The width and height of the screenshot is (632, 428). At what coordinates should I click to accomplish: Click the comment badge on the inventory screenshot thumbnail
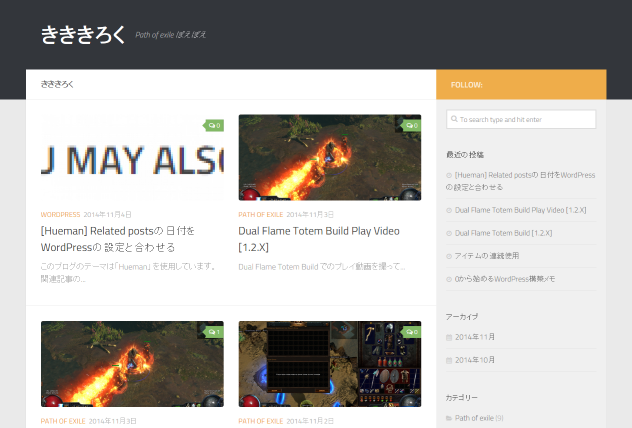(x=412, y=332)
